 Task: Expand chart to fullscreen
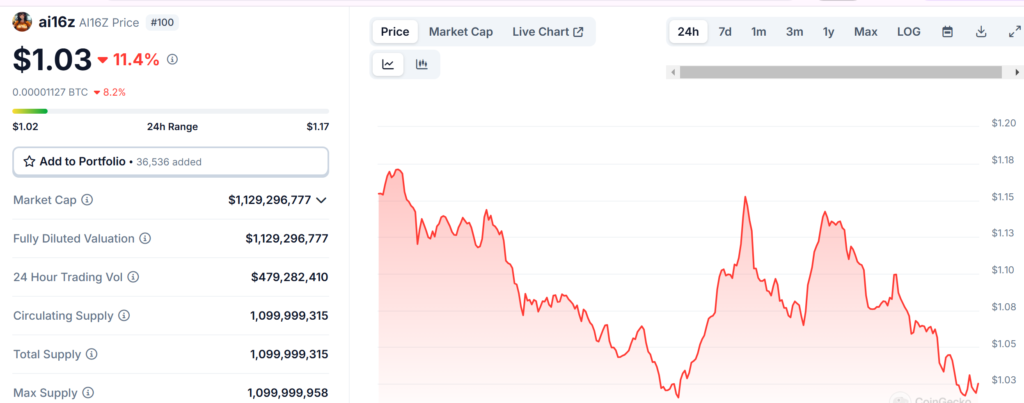[1014, 32]
